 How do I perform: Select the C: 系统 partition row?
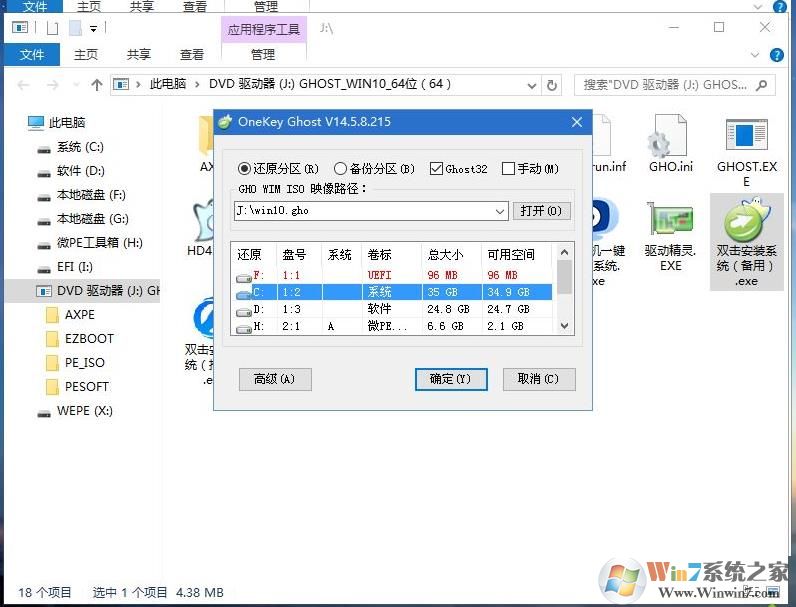tap(393, 292)
